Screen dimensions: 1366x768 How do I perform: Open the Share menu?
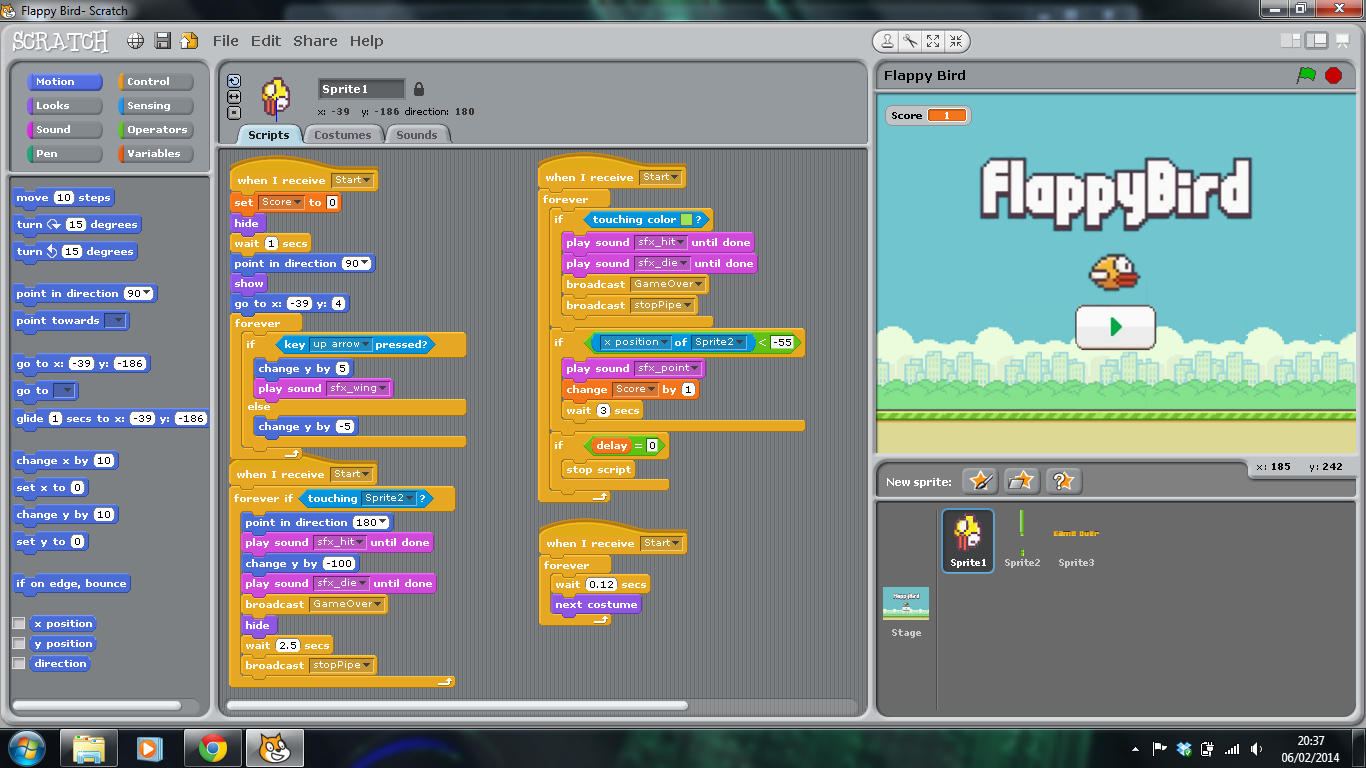[315, 41]
